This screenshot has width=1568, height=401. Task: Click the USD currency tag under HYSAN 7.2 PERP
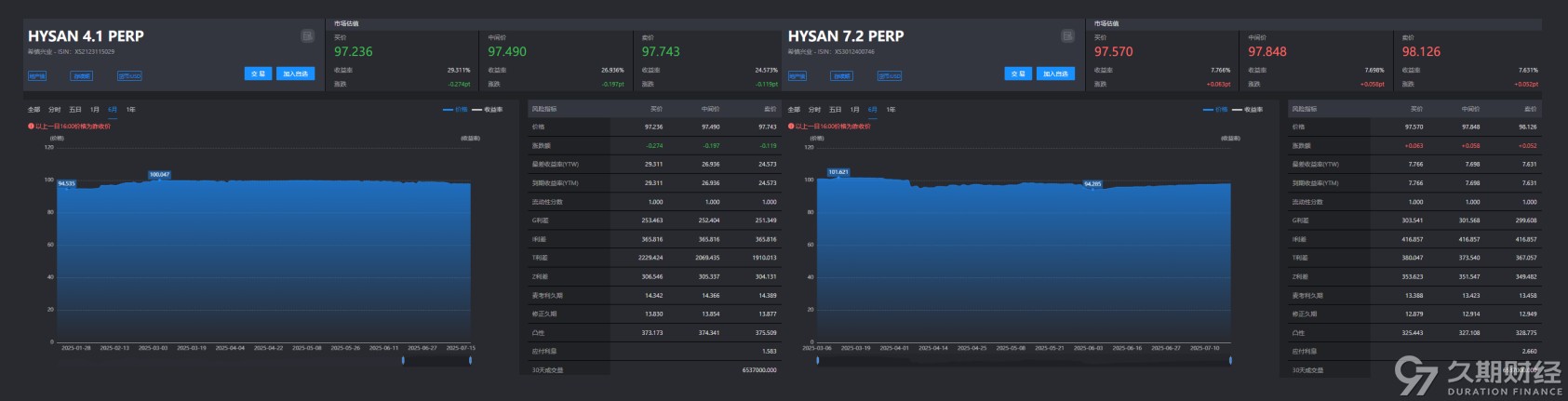click(890, 76)
